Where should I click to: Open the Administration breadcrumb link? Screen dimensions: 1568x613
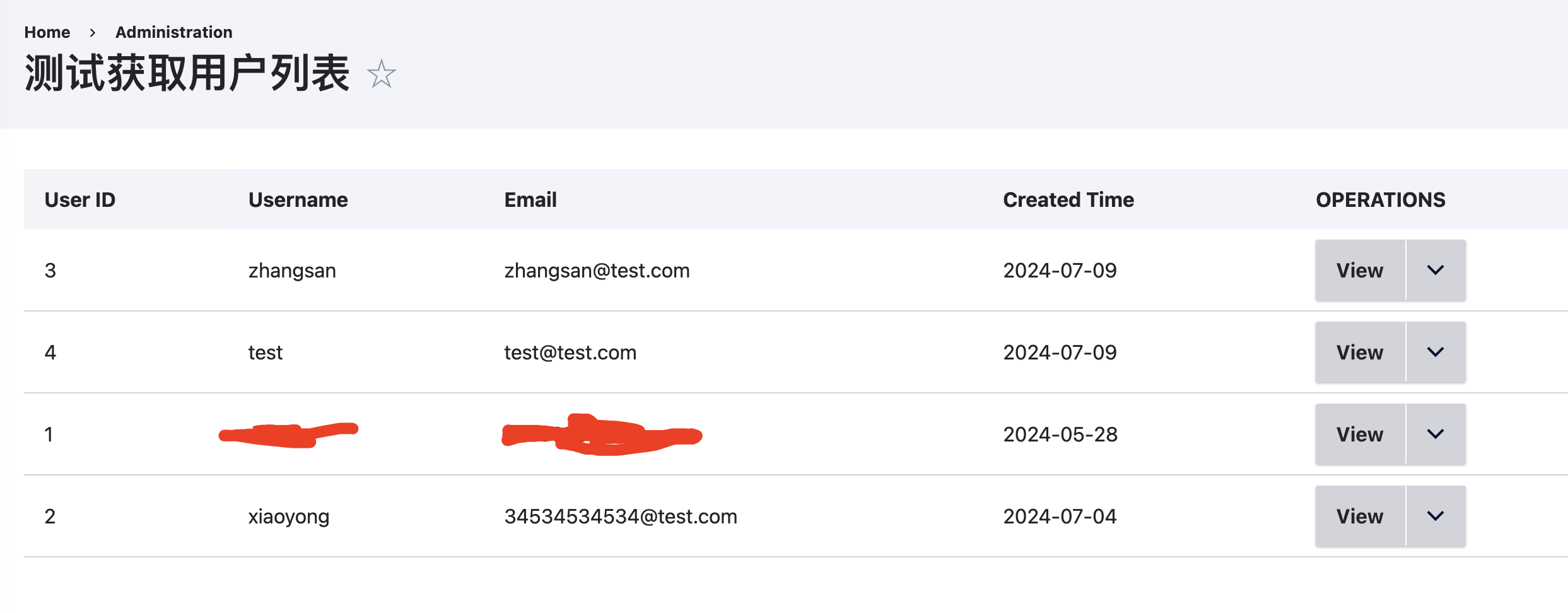(x=173, y=32)
